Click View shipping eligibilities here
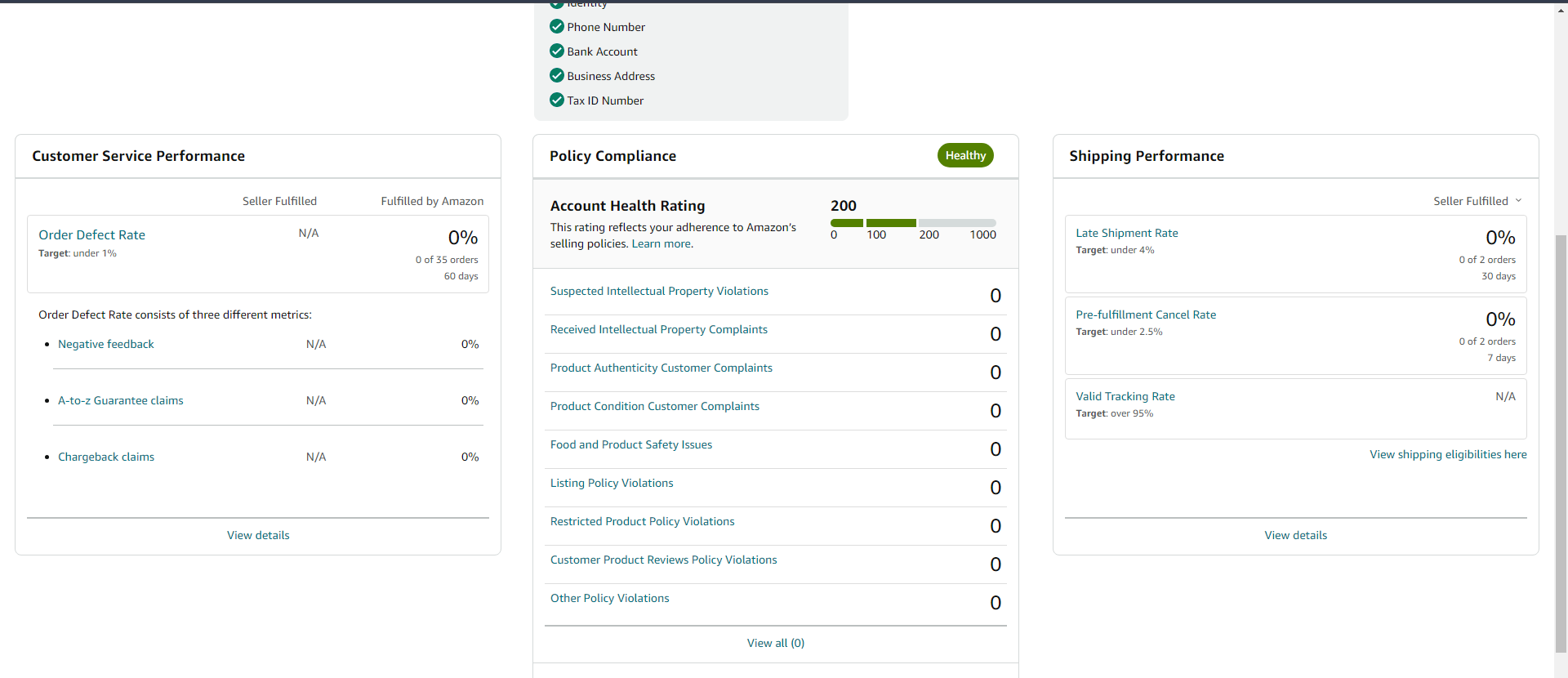The image size is (1568, 678). [x=1448, y=454]
